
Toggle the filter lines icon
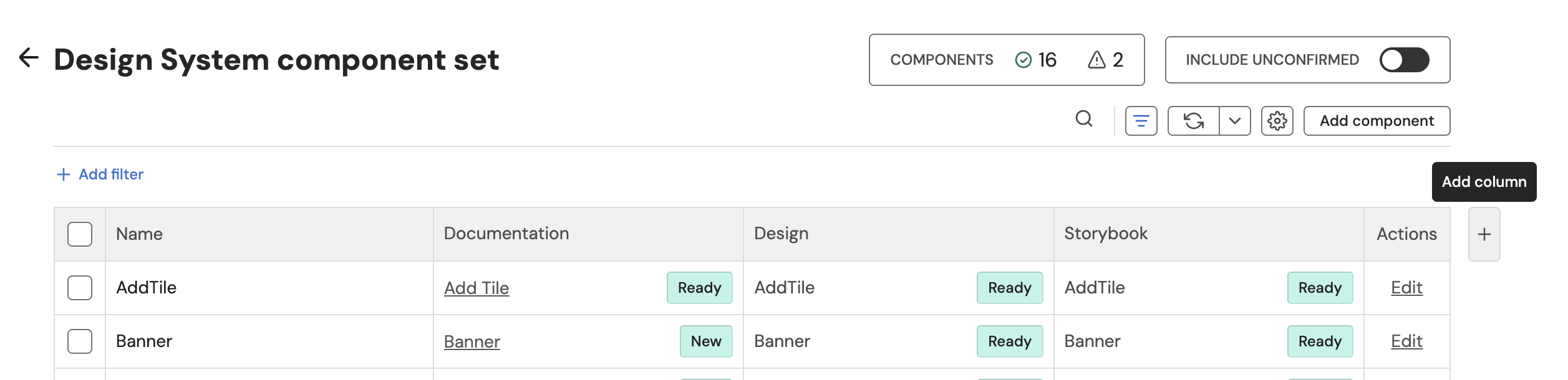(x=1141, y=121)
